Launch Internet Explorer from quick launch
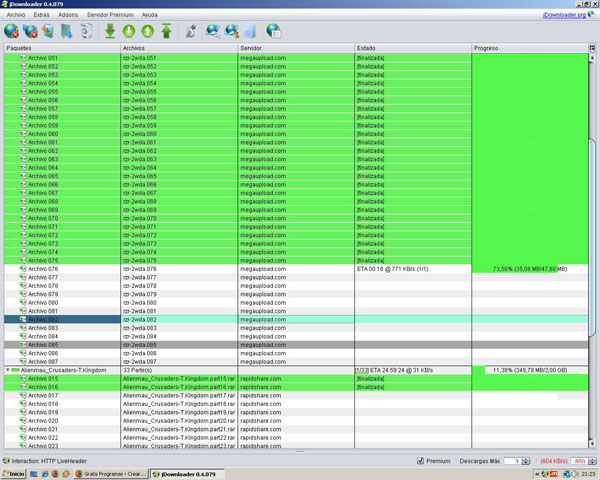The height and width of the screenshot is (480, 600). [x=45, y=474]
